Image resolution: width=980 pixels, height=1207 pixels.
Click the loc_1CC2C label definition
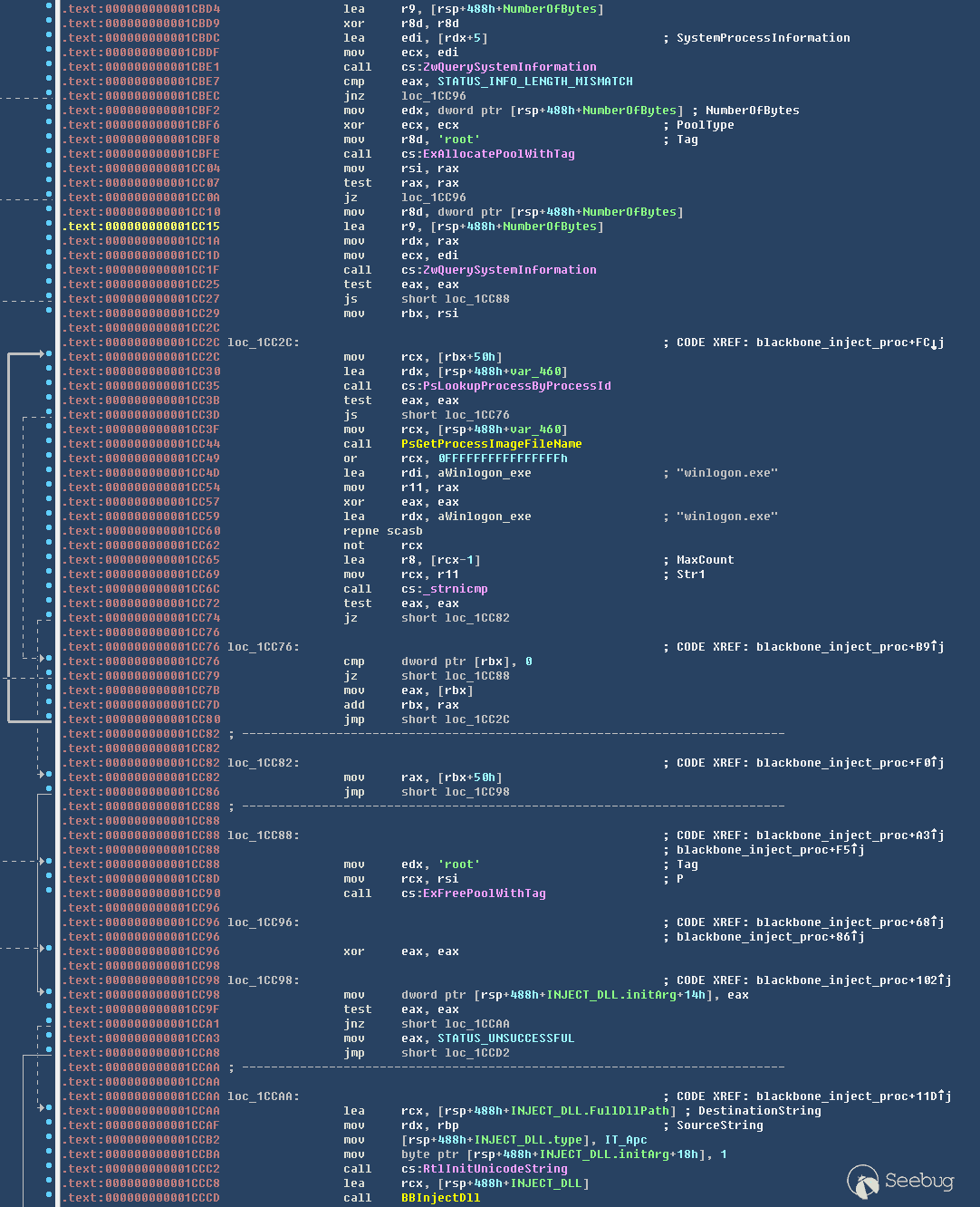(264, 343)
